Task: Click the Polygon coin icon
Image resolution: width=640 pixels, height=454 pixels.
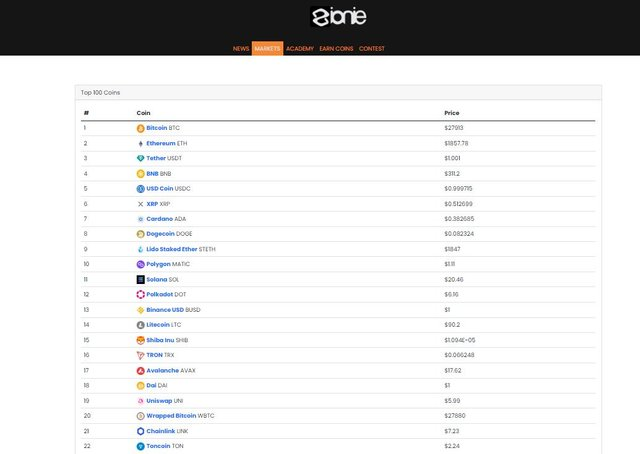Action: coord(140,264)
